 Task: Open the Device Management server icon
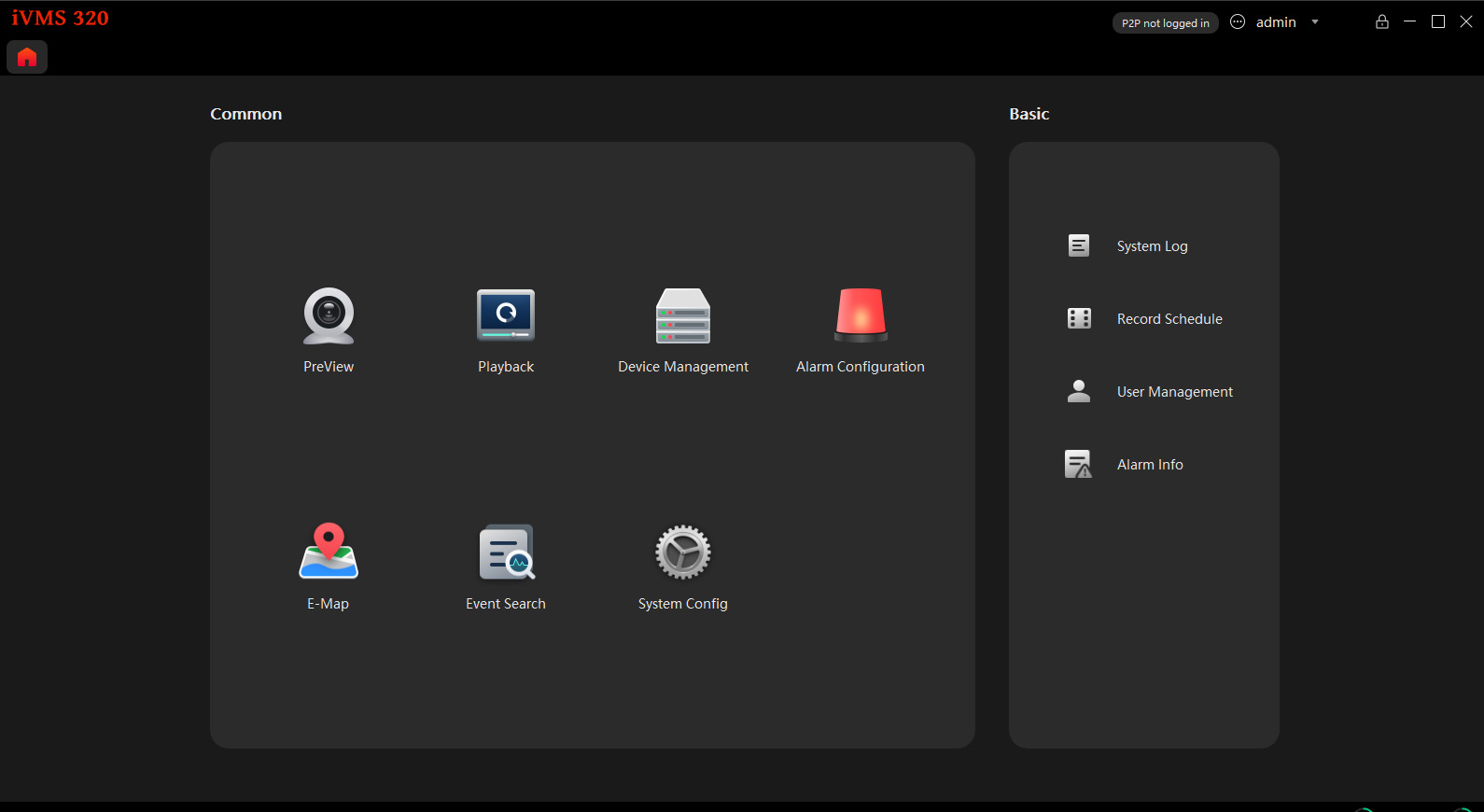(x=683, y=316)
